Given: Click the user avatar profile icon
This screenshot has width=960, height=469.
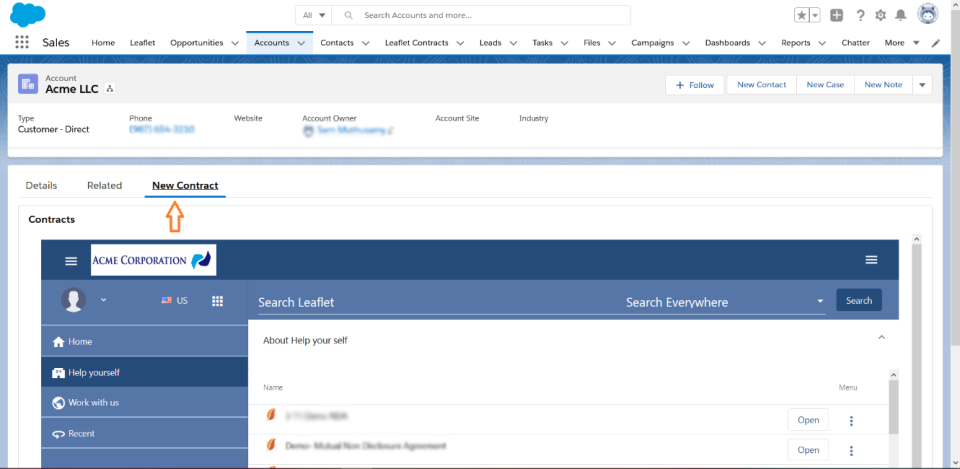Looking at the screenshot, I should pyautogui.click(x=928, y=15).
